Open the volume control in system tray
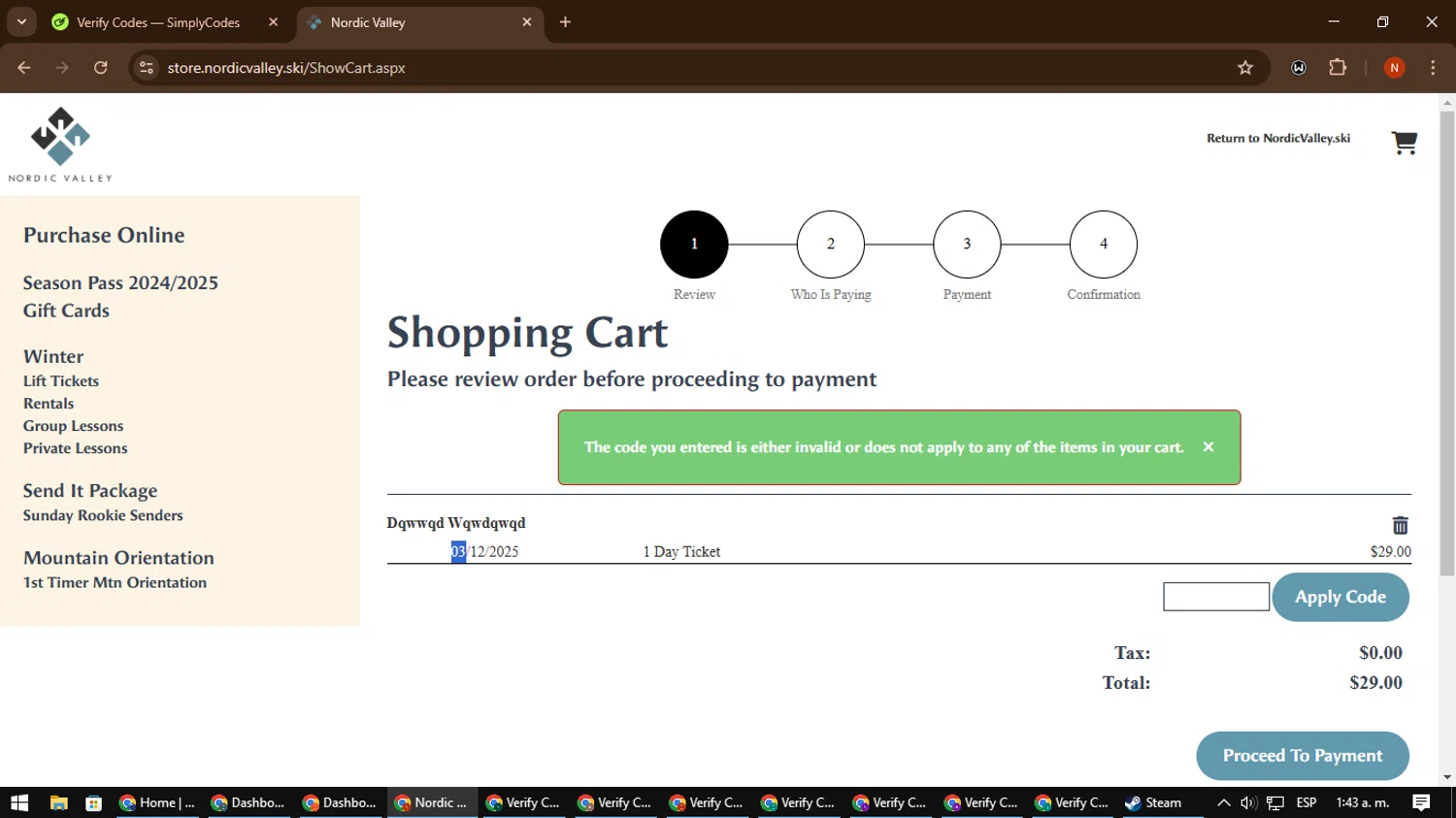Viewport: 1456px width, 818px height. [x=1248, y=802]
